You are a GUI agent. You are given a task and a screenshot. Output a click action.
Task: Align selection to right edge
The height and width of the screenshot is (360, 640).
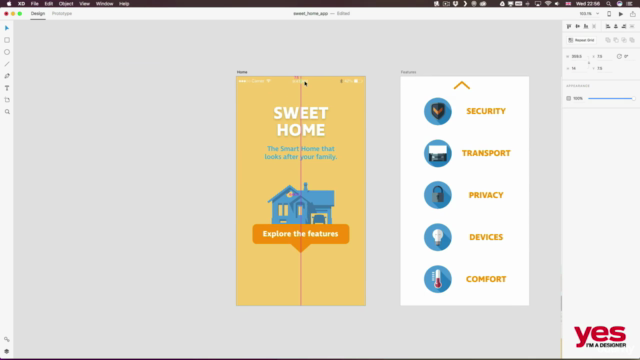624,27
